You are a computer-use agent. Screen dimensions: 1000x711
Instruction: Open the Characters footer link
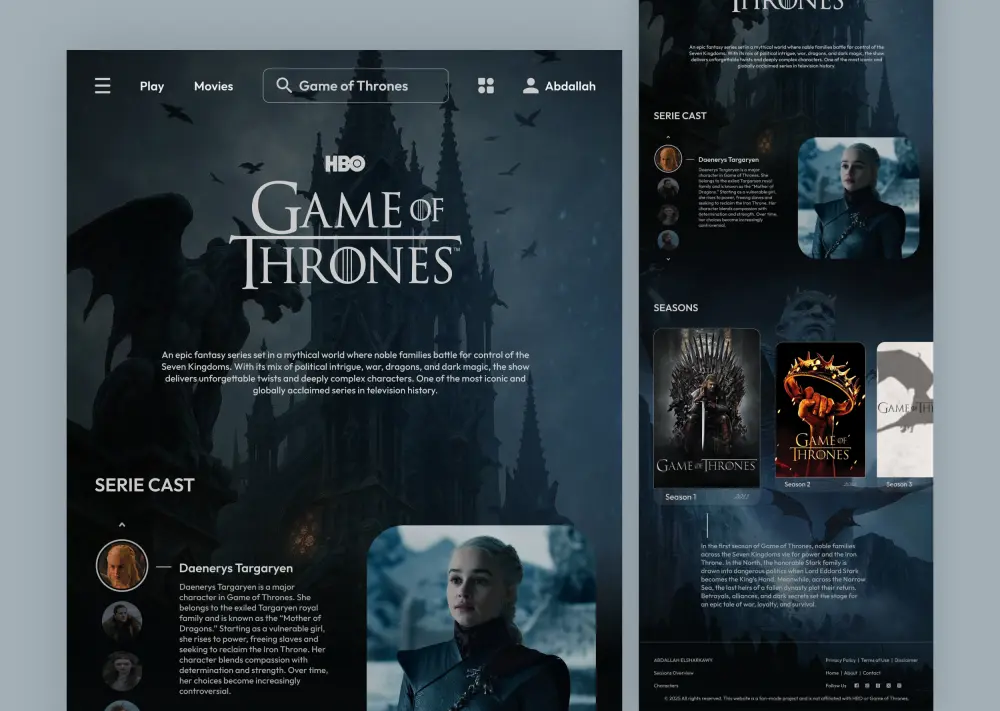(666, 685)
